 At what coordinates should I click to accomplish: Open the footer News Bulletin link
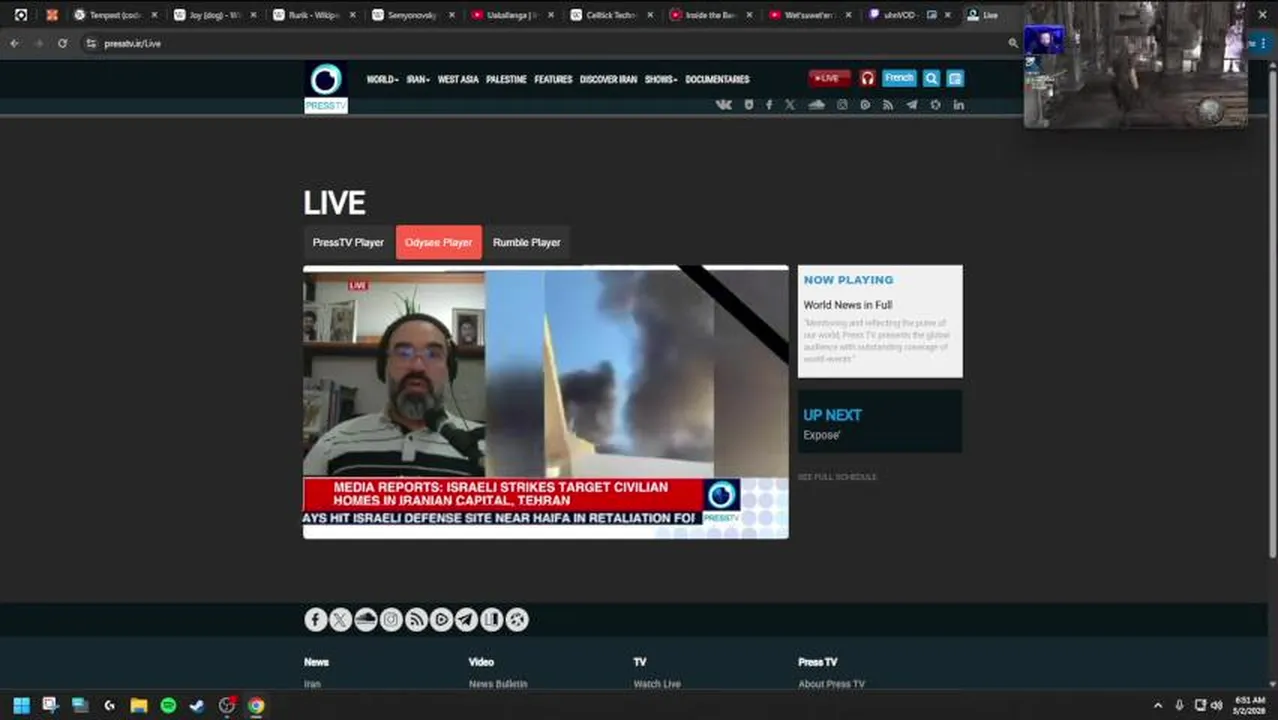[x=498, y=684]
